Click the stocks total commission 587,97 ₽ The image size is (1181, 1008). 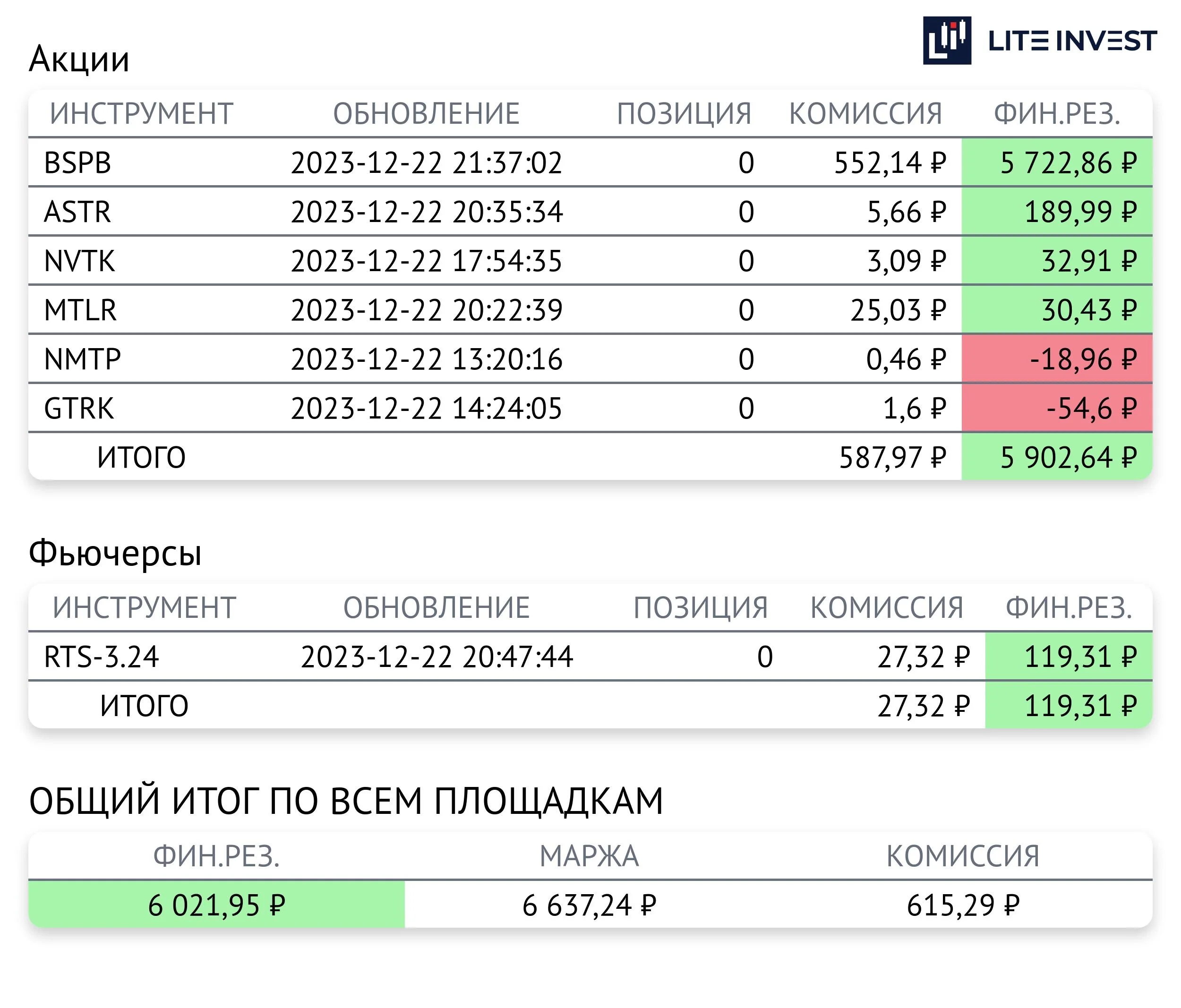pyautogui.click(x=892, y=457)
